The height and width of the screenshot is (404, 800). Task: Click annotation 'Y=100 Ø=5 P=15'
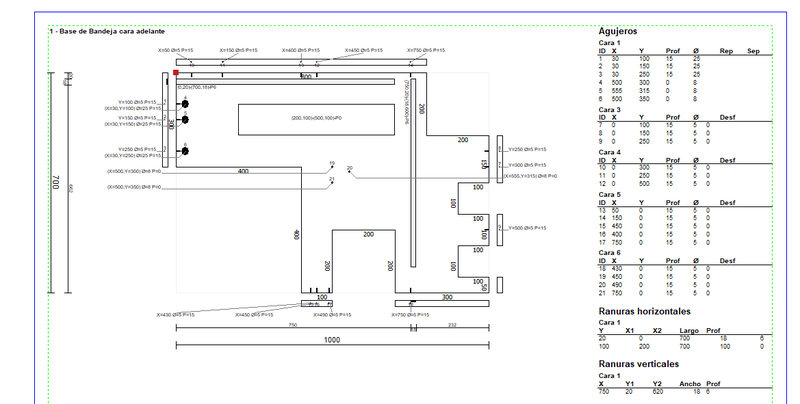pos(137,103)
